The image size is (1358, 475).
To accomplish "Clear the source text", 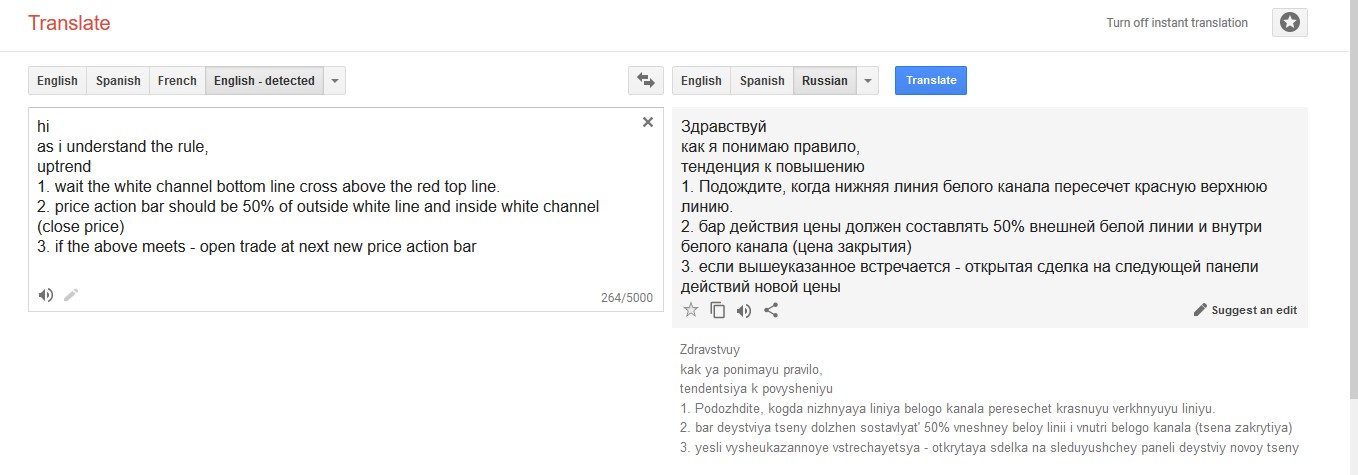I will [x=647, y=122].
